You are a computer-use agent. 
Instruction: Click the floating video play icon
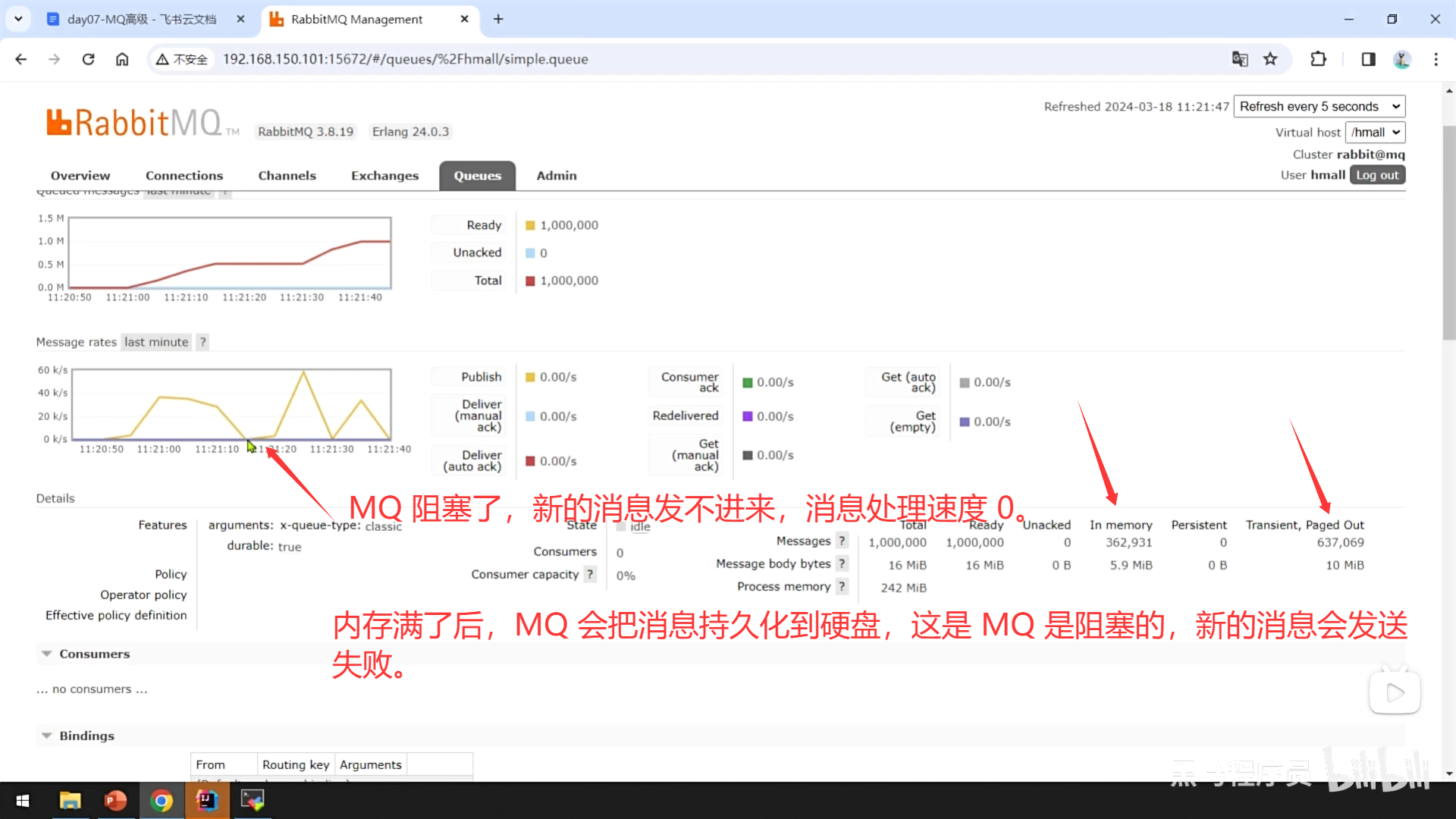(1394, 692)
